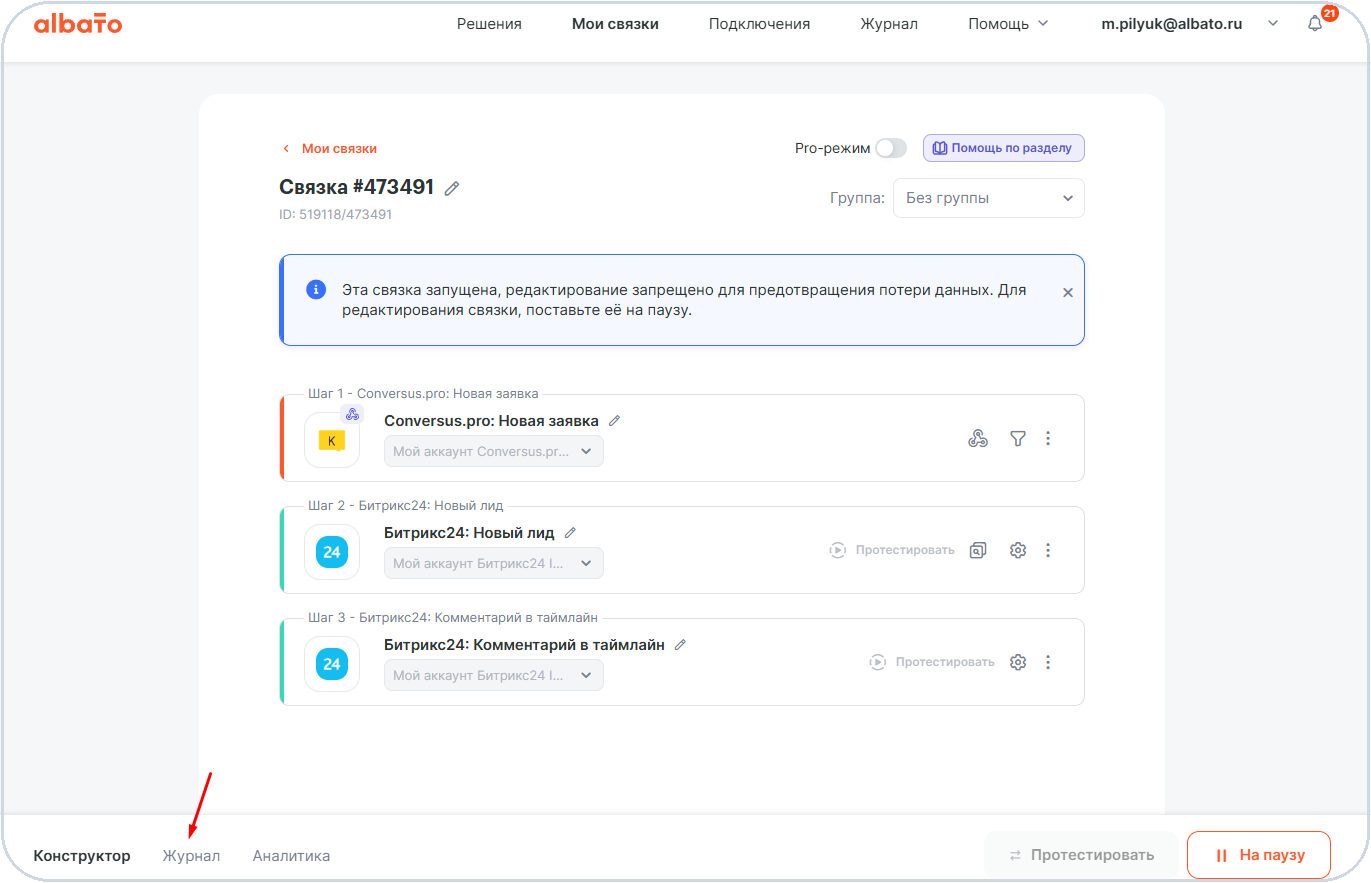Switch to the Конструктор bottom tab

tap(82, 856)
